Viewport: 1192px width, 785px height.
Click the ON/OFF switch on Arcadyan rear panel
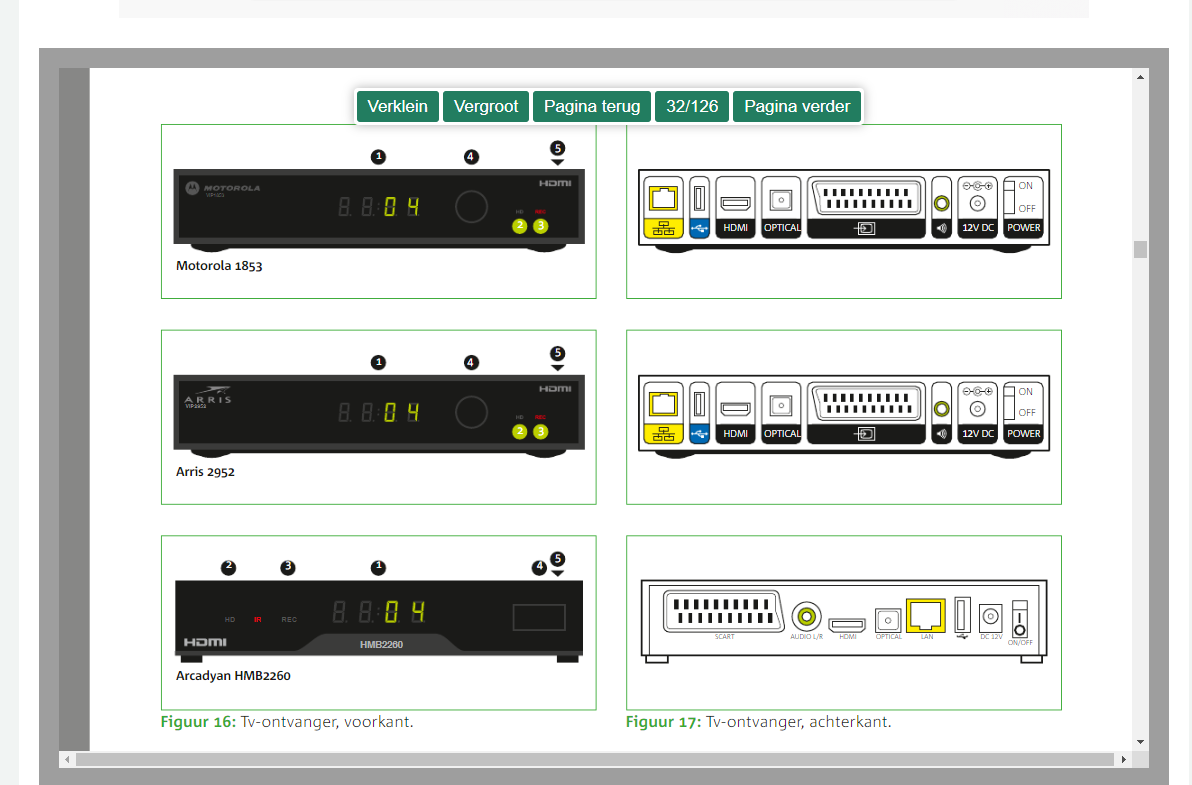point(1019,619)
